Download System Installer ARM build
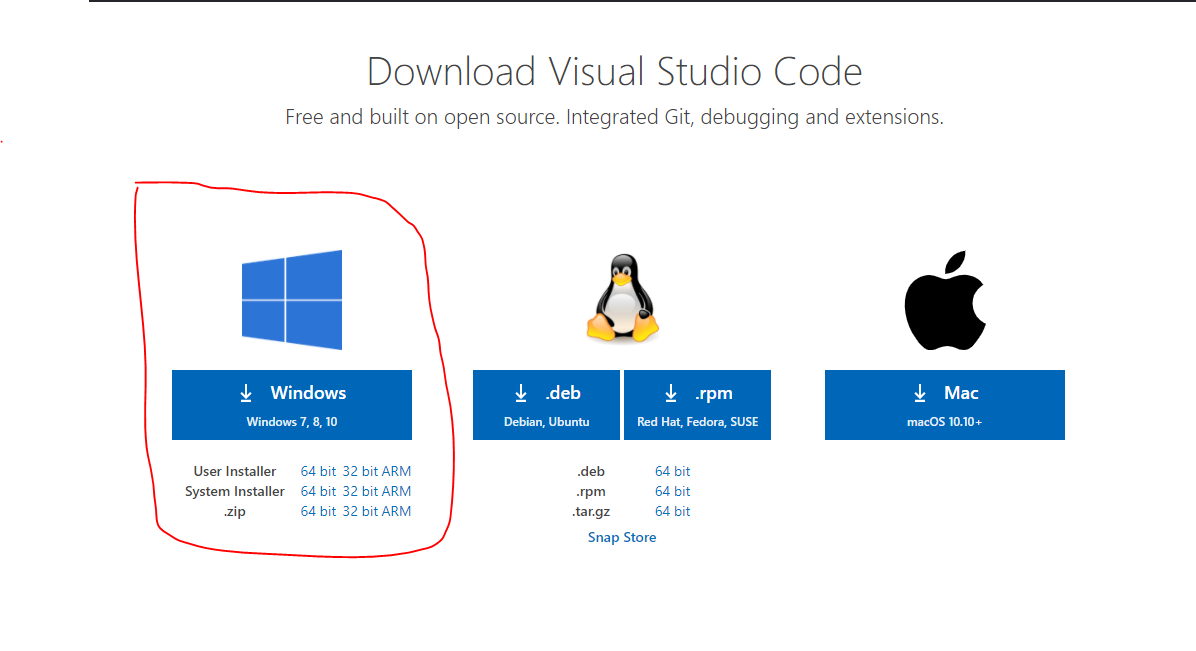Viewport: 1196px width, 651px height. click(x=397, y=491)
